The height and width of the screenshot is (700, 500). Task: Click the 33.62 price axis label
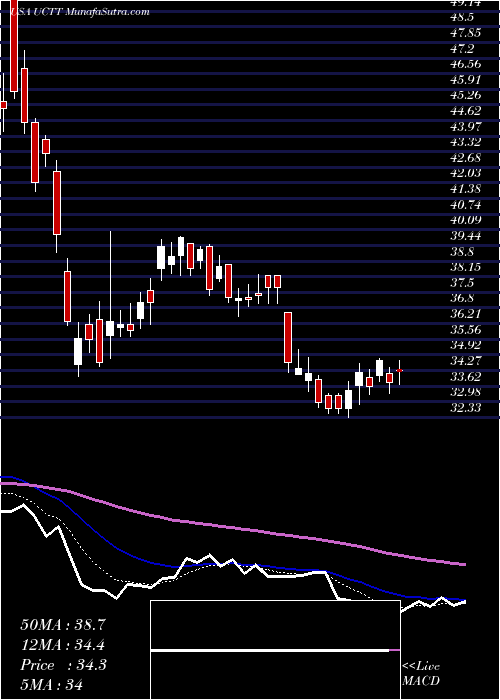tap(466, 377)
